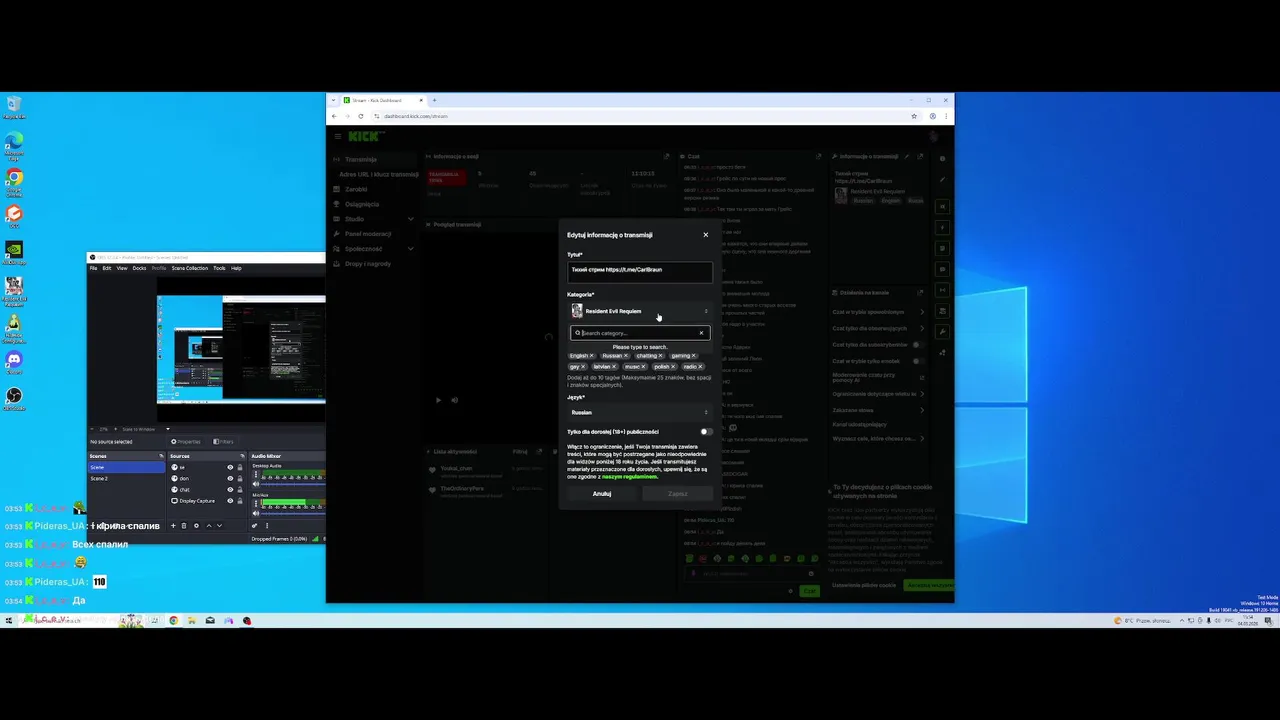Viewport: 1280px width, 720px height.
Task: Toggle visibility of the chat source
Action: tap(230, 490)
